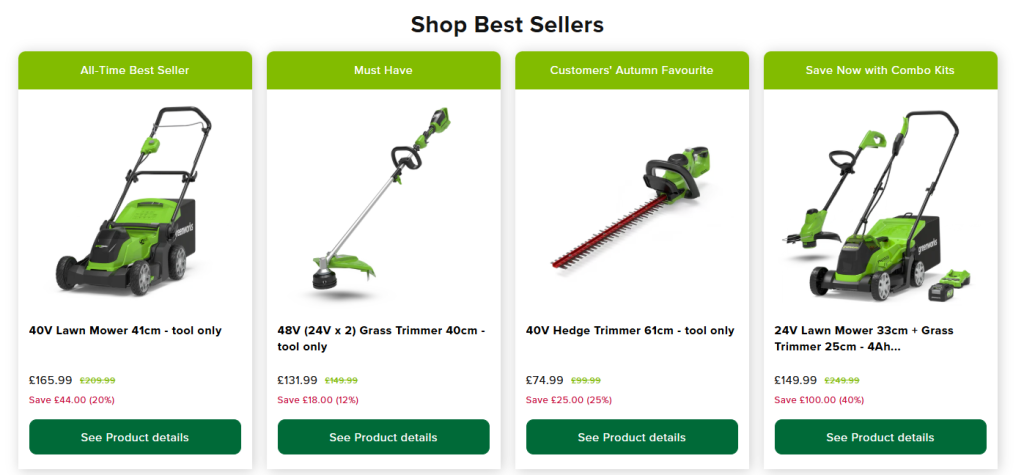Screen dimensions: 1024x475
Task: Click the lawn mower combo kit image
Action: (880, 206)
